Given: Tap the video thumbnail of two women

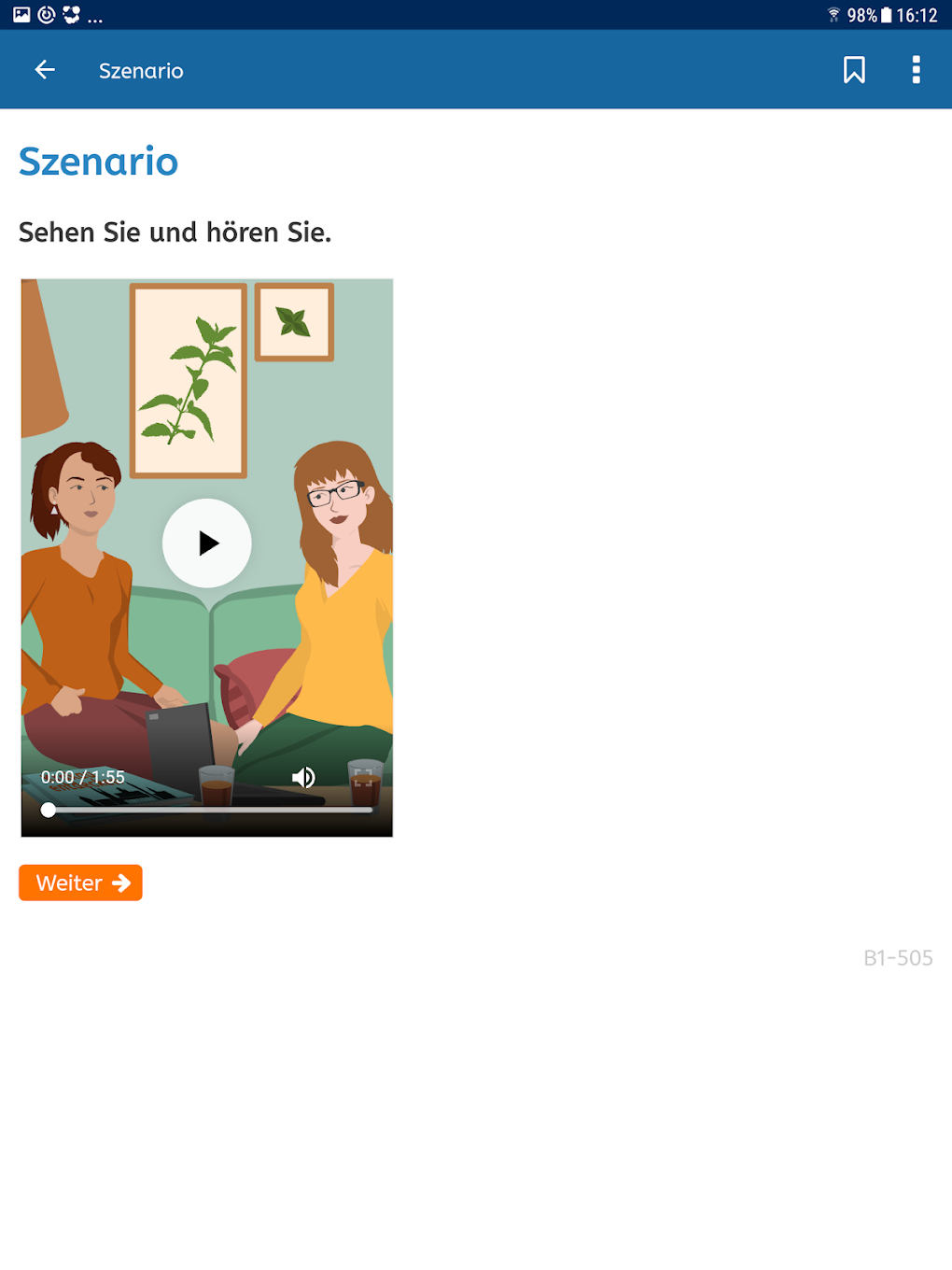Looking at the screenshot, I should click(x=207, y=557).
